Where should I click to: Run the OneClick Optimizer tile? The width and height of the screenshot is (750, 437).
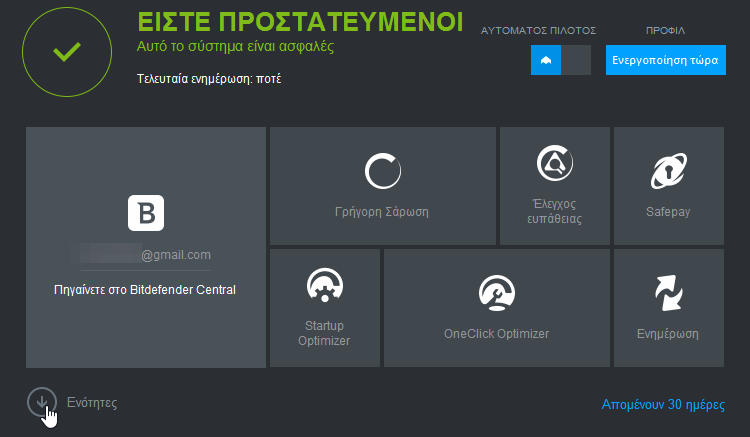coord(496,308)
